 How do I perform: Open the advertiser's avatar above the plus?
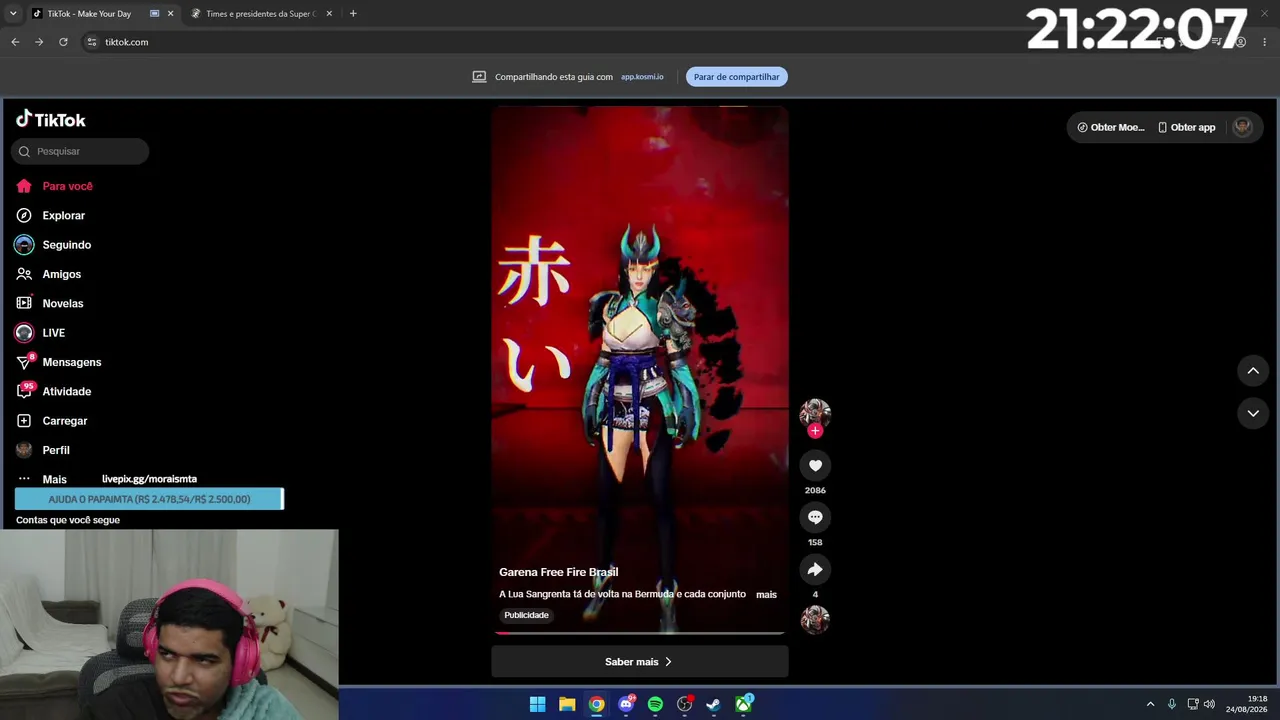815,412
